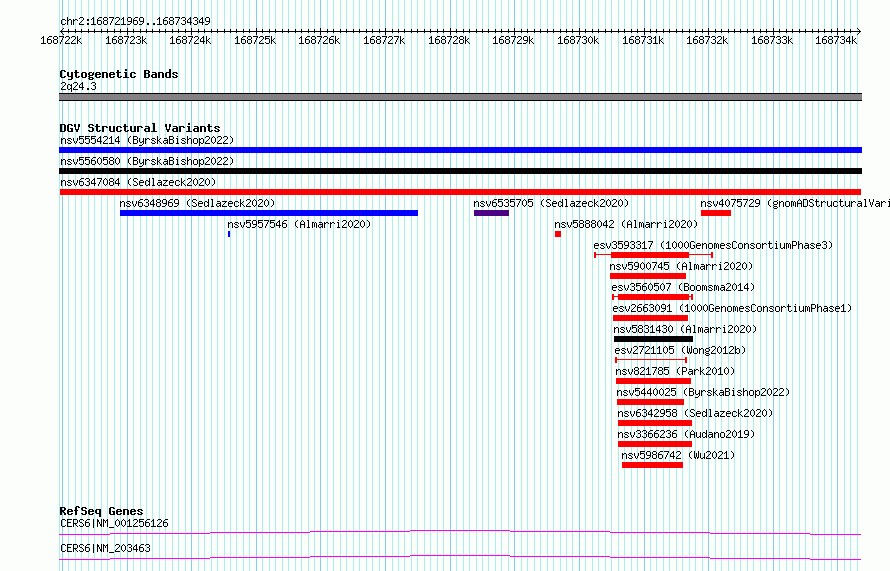Viewport: 890px width, 571px height.
Task: Click the 168726k ruler tick label
Action: coord(319,40)
